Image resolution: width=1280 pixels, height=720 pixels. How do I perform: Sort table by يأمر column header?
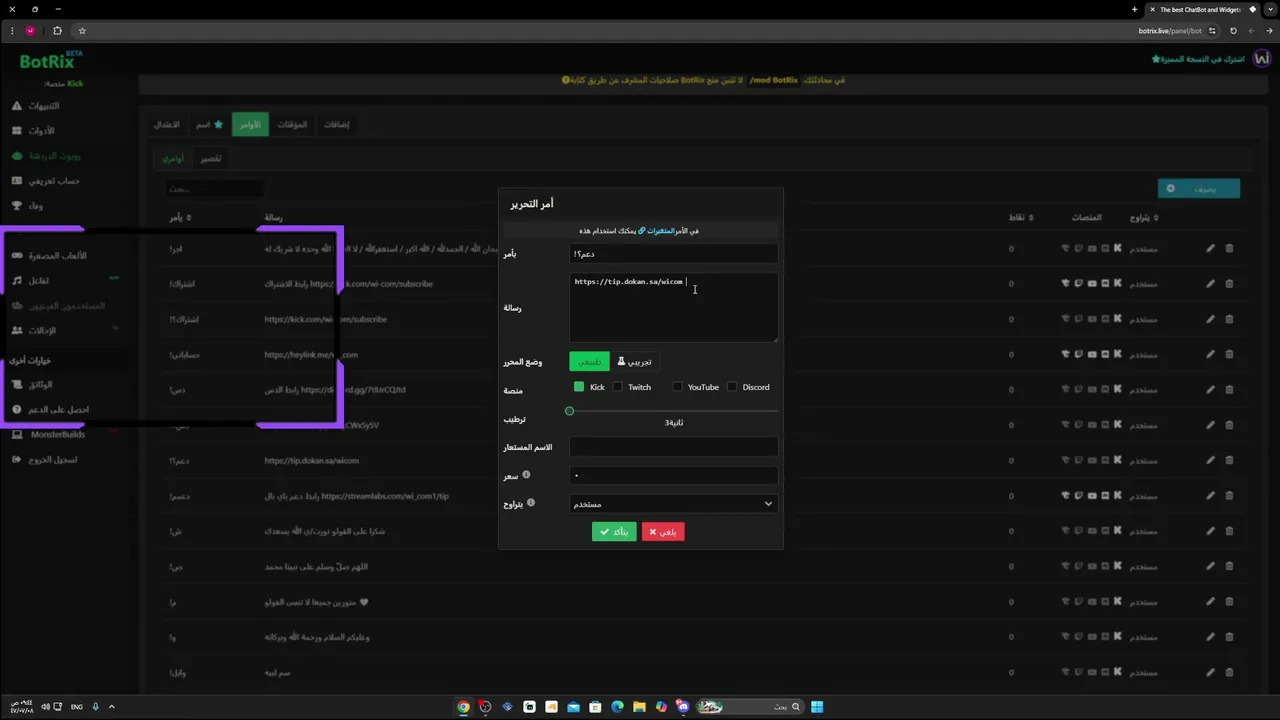point(180,217)
